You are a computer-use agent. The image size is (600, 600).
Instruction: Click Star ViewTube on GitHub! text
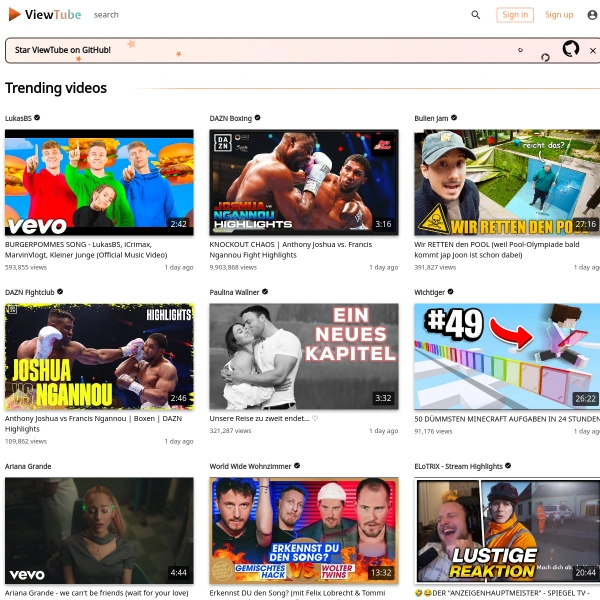click(63, 50)
